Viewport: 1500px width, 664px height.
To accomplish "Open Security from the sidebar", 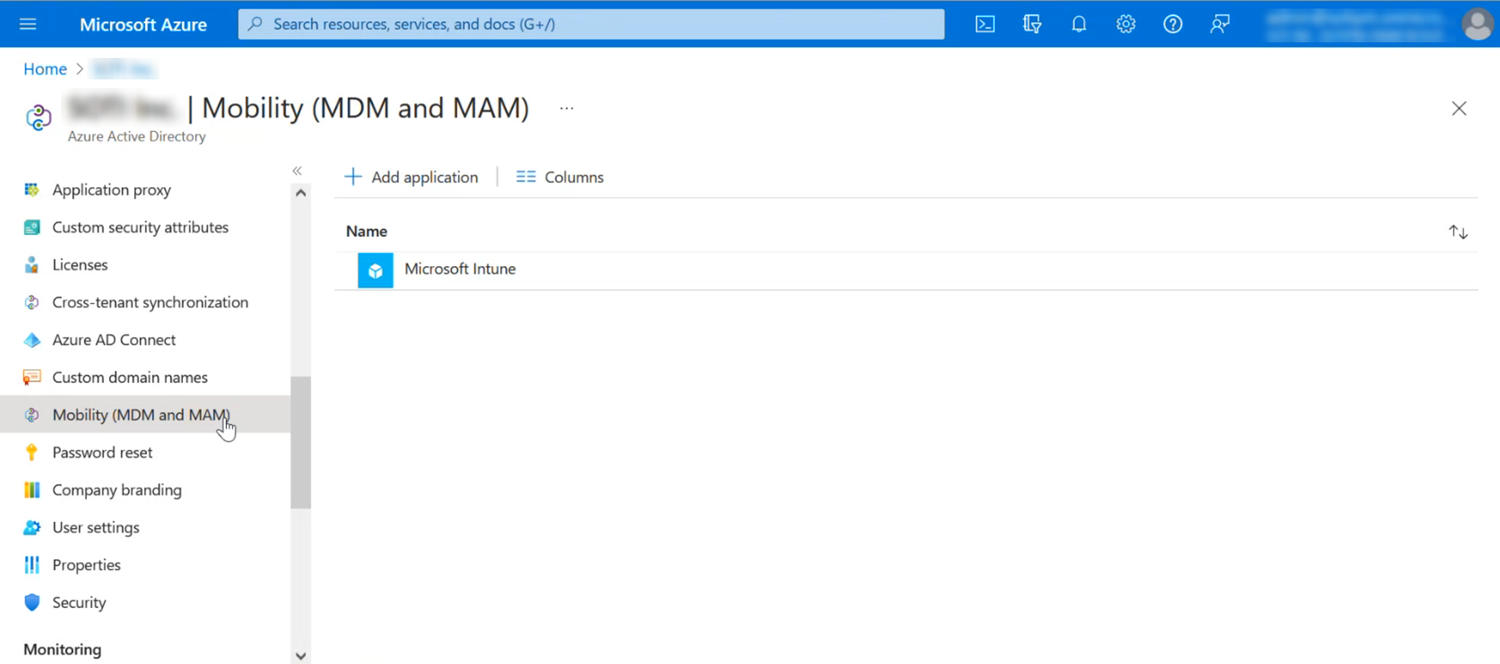I will (x=79, y=602).
